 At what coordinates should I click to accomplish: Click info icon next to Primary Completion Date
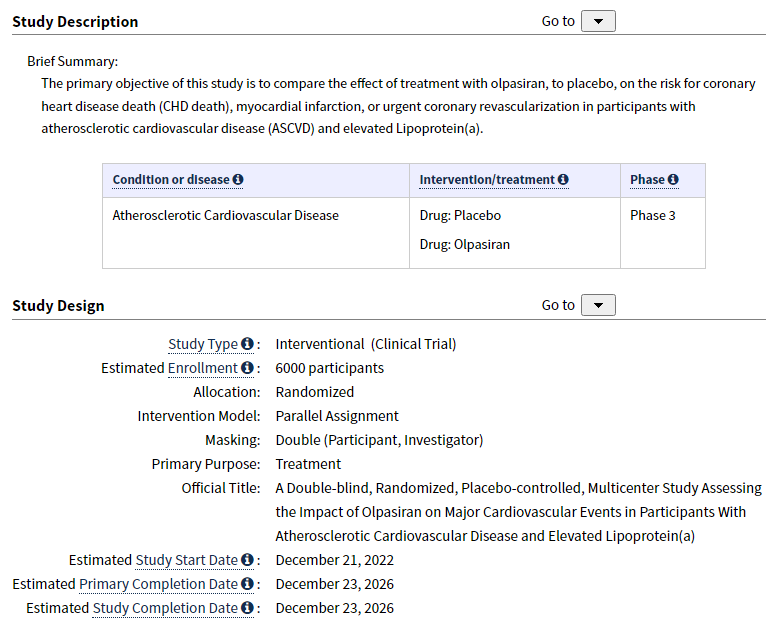248,584
